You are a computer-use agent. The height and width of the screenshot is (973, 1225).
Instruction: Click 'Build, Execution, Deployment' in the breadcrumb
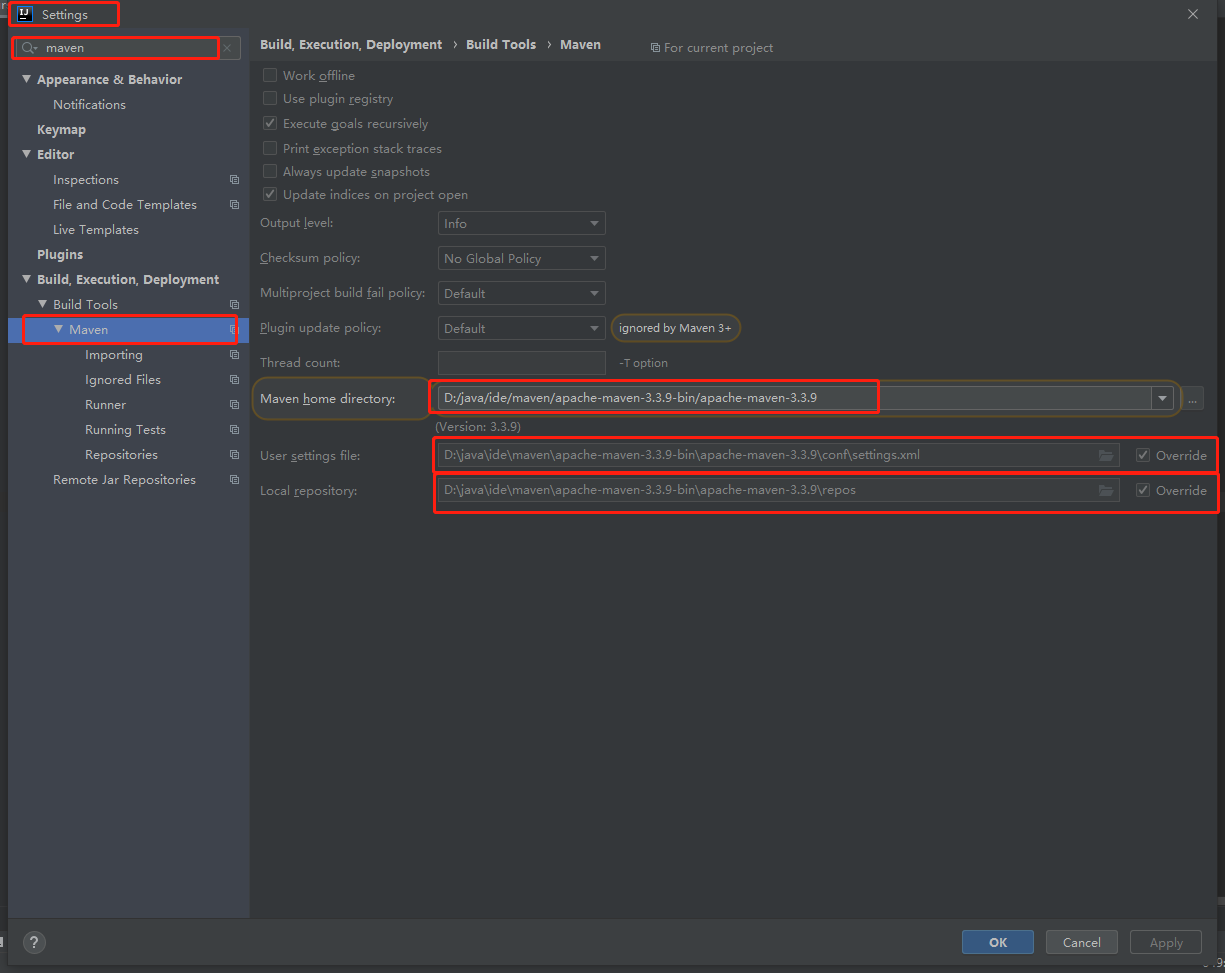click(x=351, y=45)
